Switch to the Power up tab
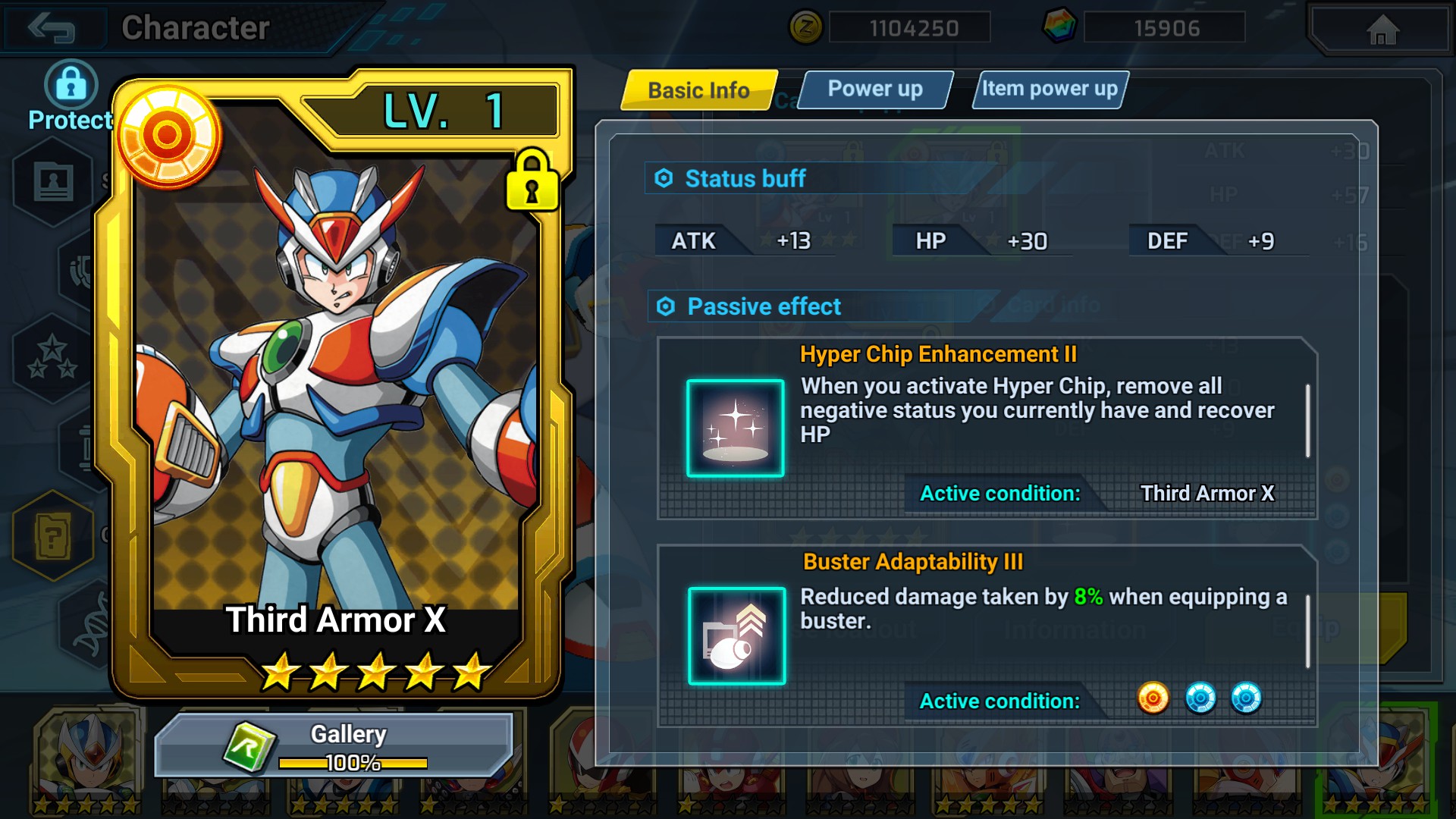The image size is (1456, 819). (x=875, y=89)
